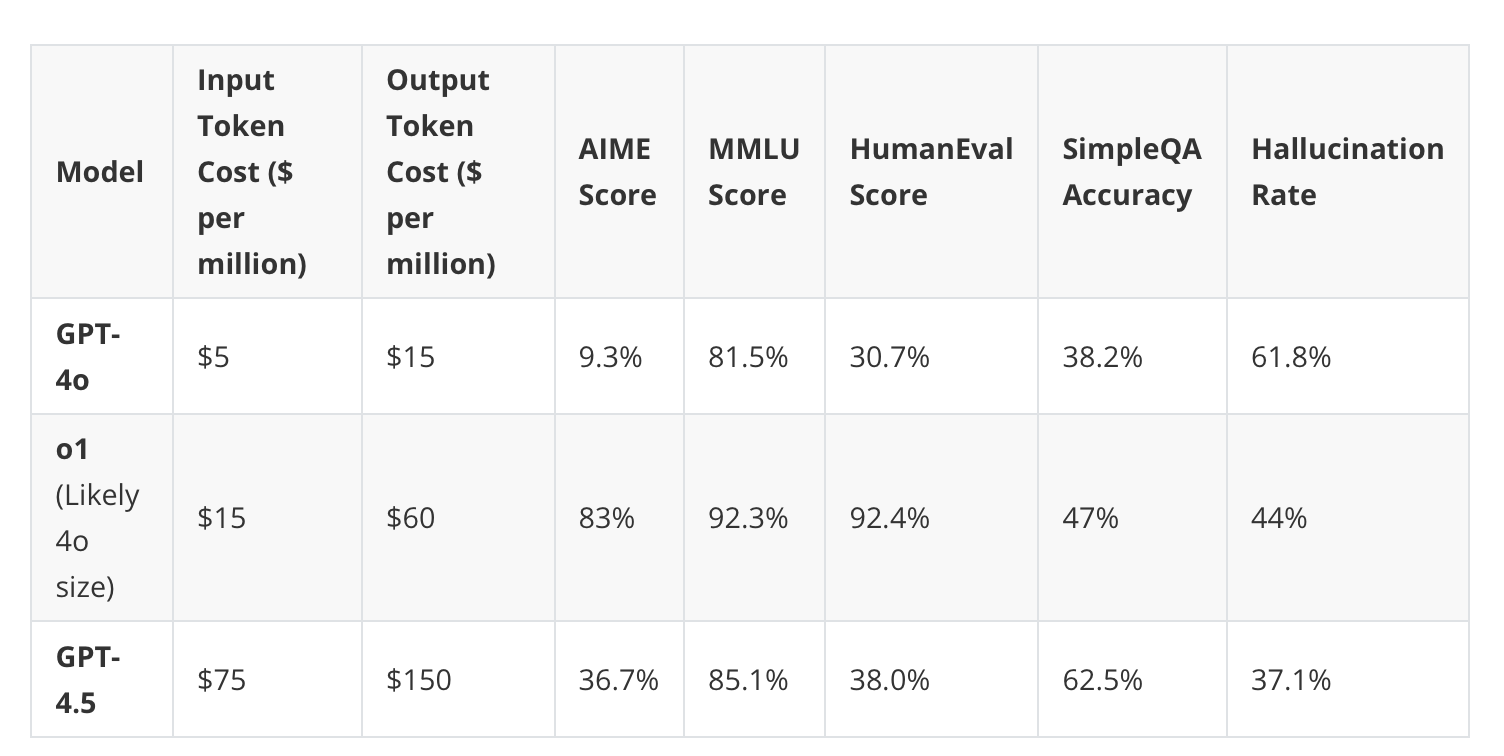Click the AIME Score column header
Image resolution: width=1504 pixels, height=756 pixels.
(x=617, y=172)
